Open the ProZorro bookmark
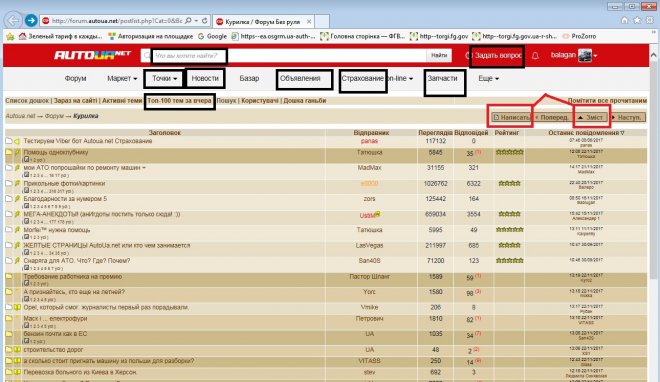Screen dimensions: 660x382 pyautogui.click(x=580, y=36)
